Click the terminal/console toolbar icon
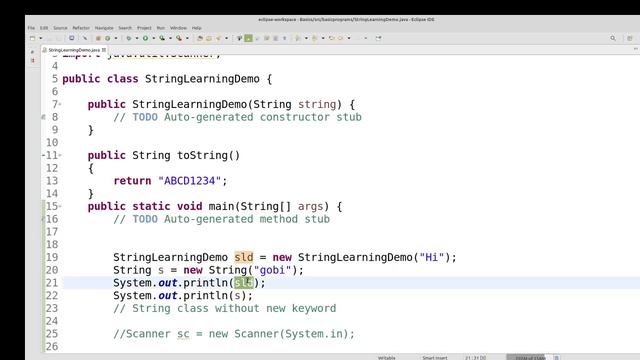Screen dimensions: 640x360 pos(71,38)
